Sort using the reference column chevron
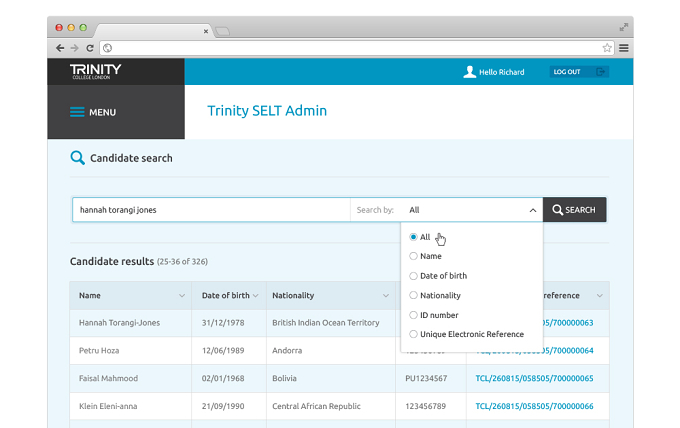 (599, 296)
